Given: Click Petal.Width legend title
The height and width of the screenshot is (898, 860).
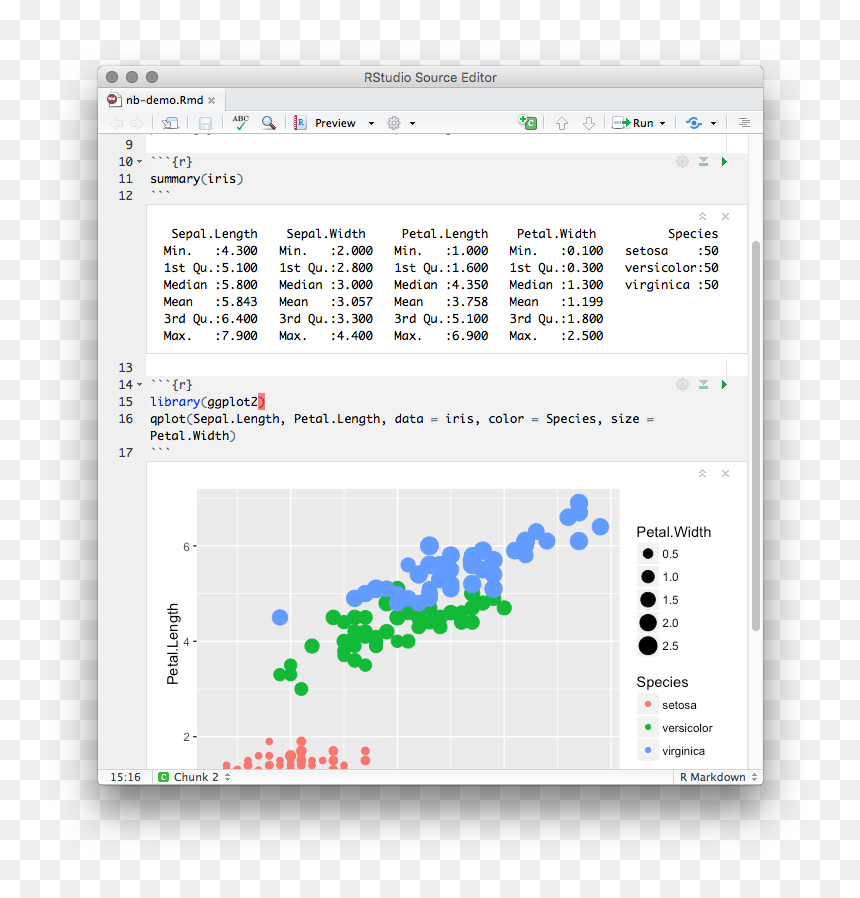Looking at the screenshot, I should click(674, 532).
